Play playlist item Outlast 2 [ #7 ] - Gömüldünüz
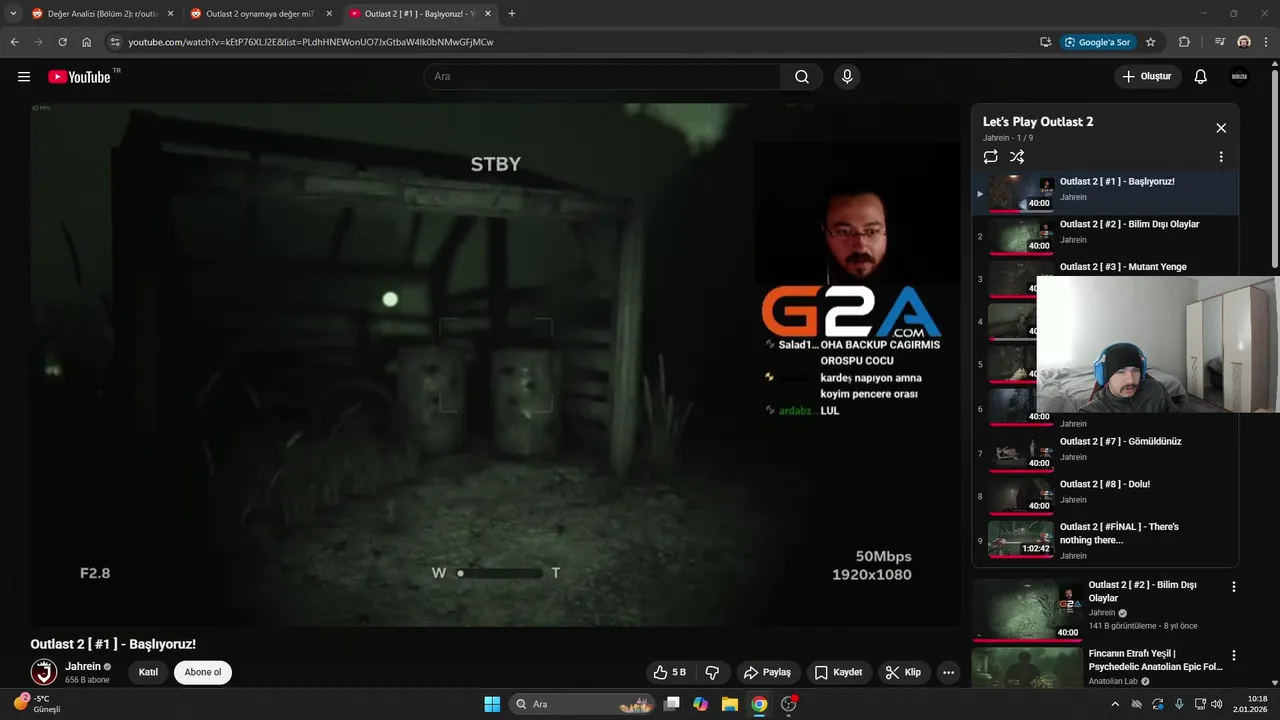 click(x=1105, y=453)
